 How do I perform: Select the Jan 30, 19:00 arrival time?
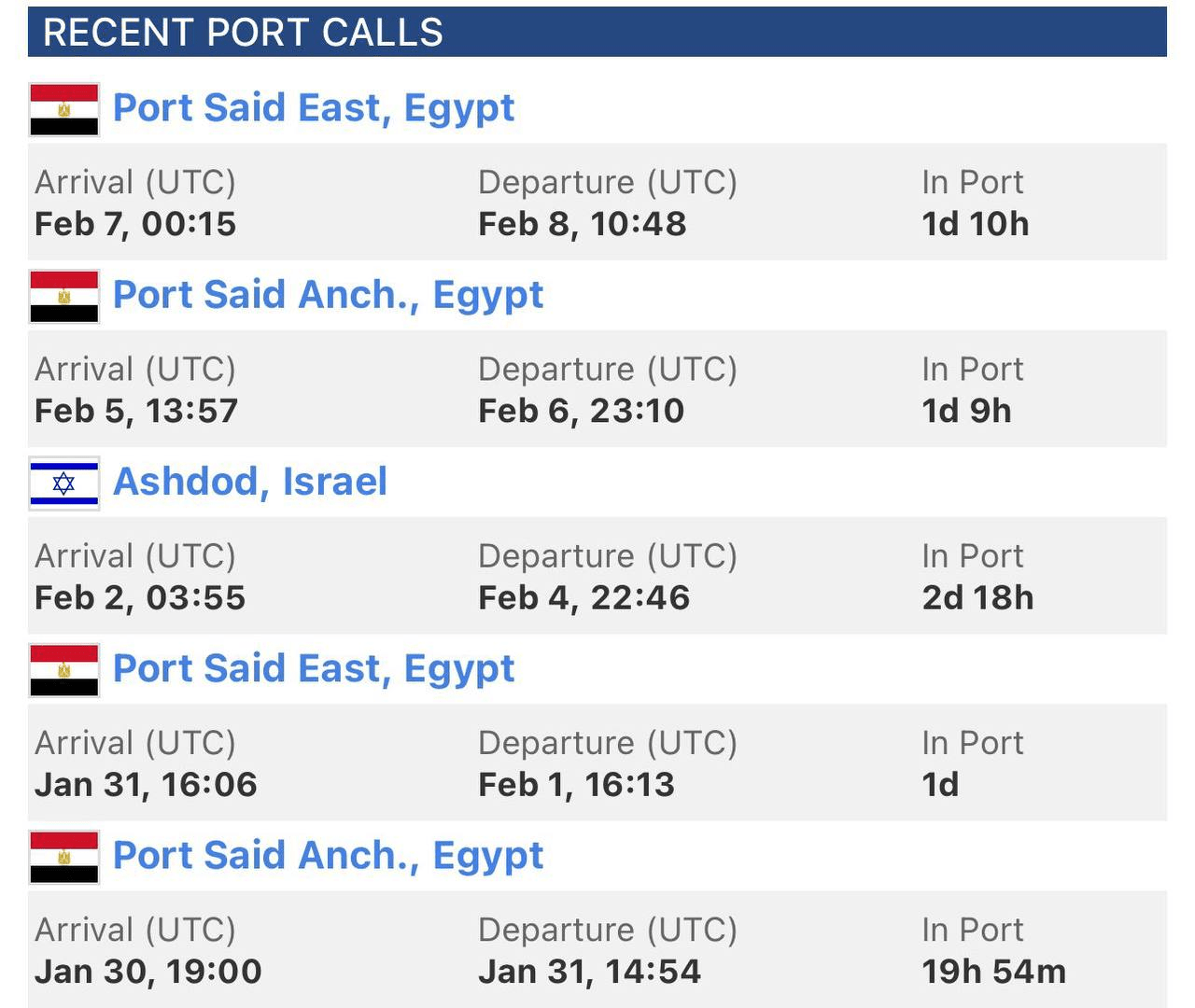[x=148, y=971]
